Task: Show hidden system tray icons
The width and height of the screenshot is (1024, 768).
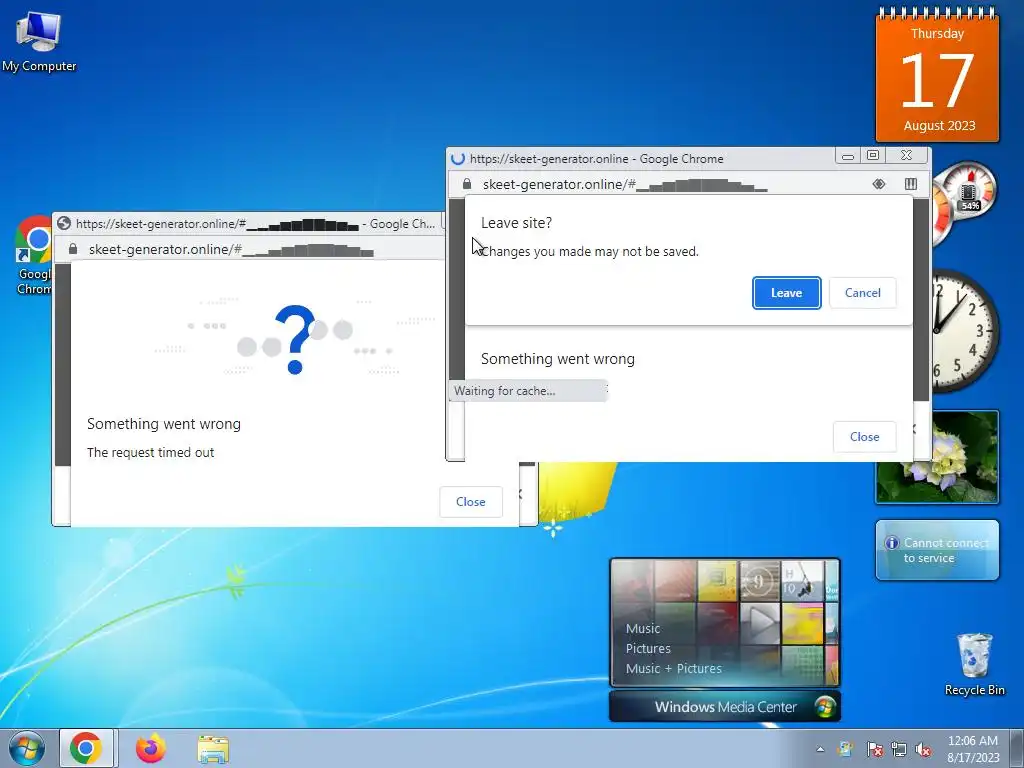Action: tap(820, 749)
